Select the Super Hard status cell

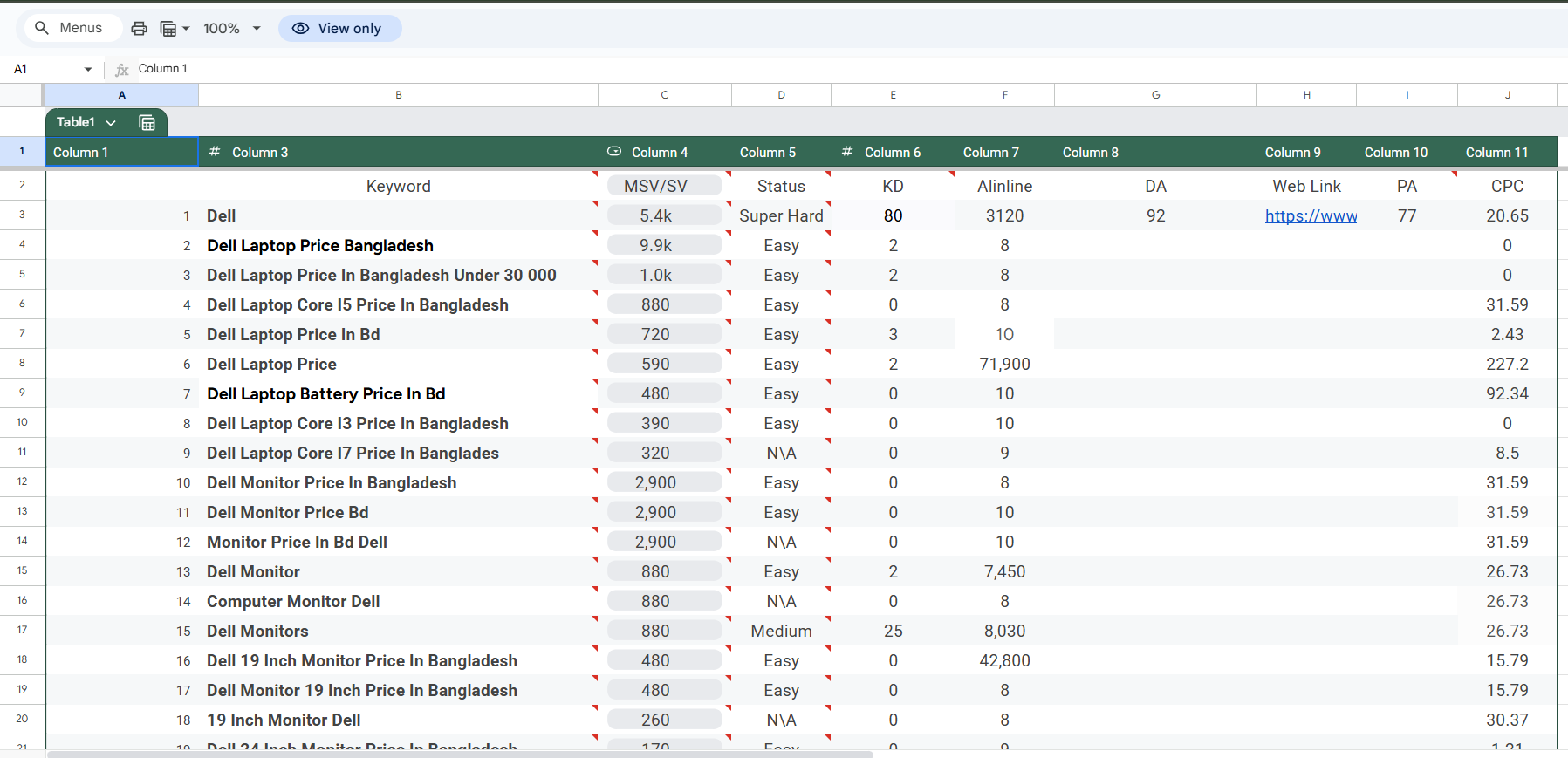tap(781, 215)
